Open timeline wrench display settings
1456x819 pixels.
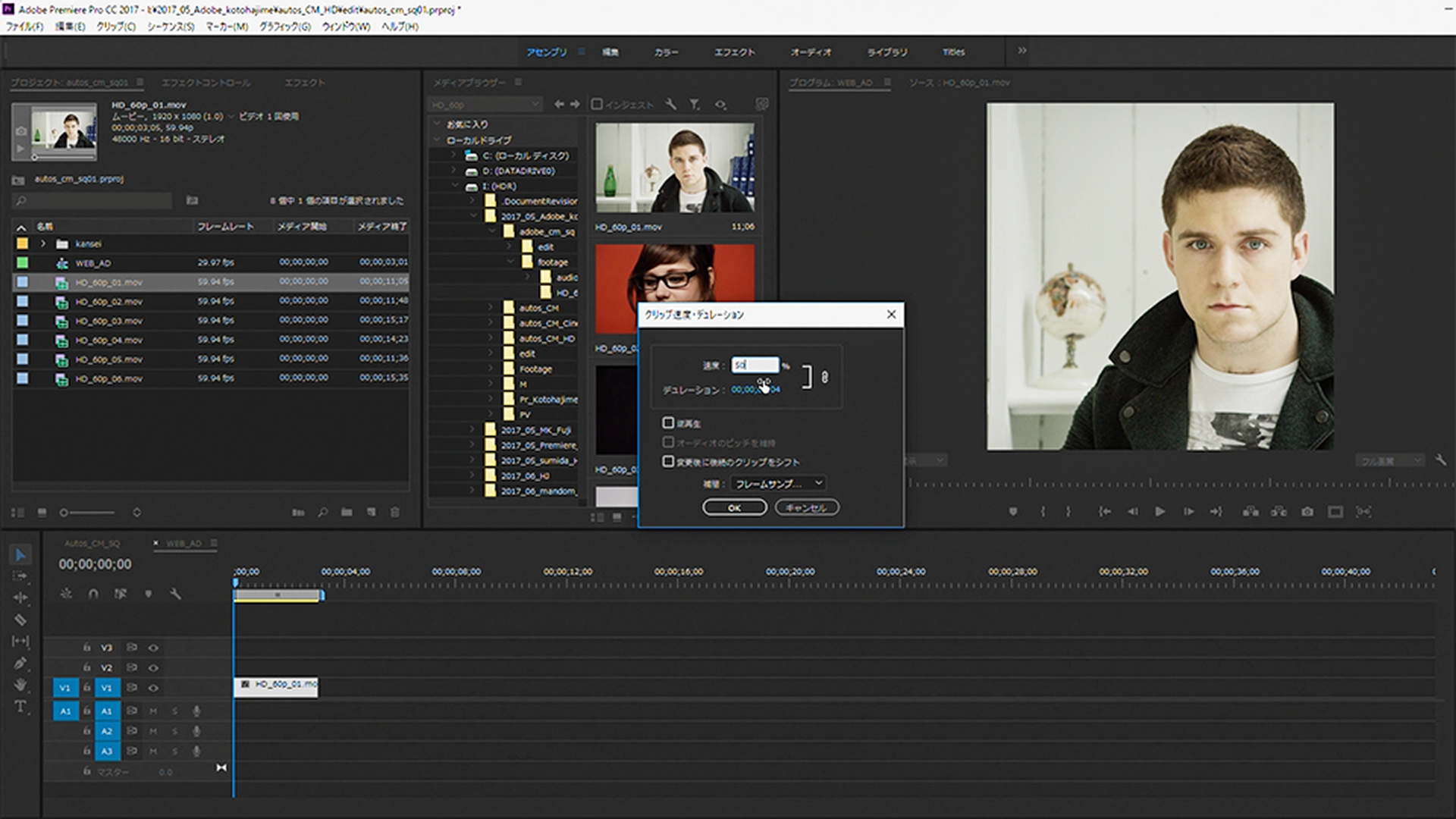[175, 594]
